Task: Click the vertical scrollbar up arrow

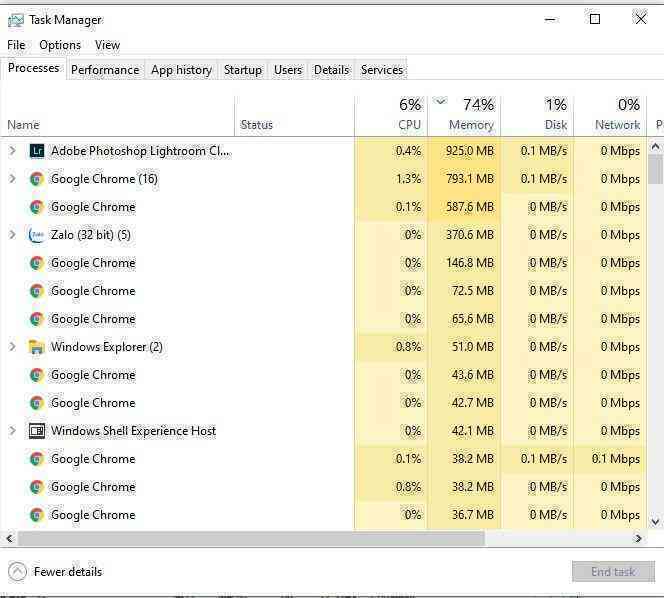Action: [x=655, y=147]
